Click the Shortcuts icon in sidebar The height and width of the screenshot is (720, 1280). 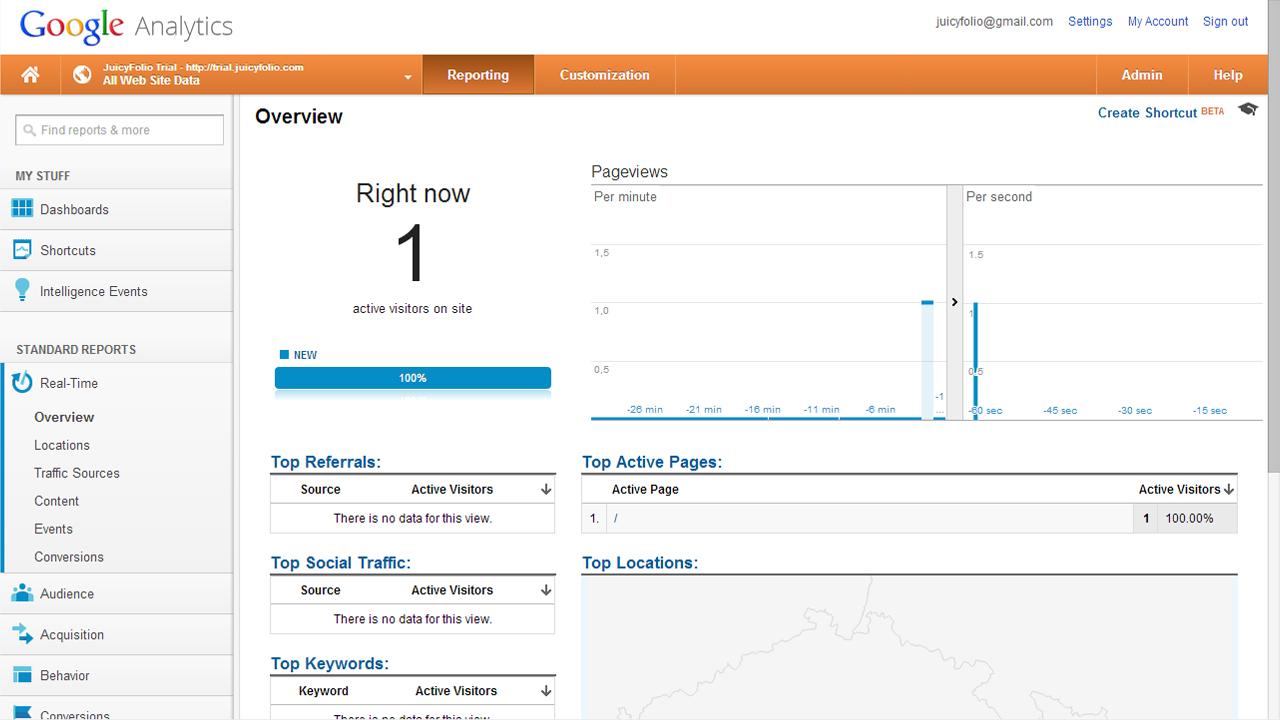pos(21,250)
